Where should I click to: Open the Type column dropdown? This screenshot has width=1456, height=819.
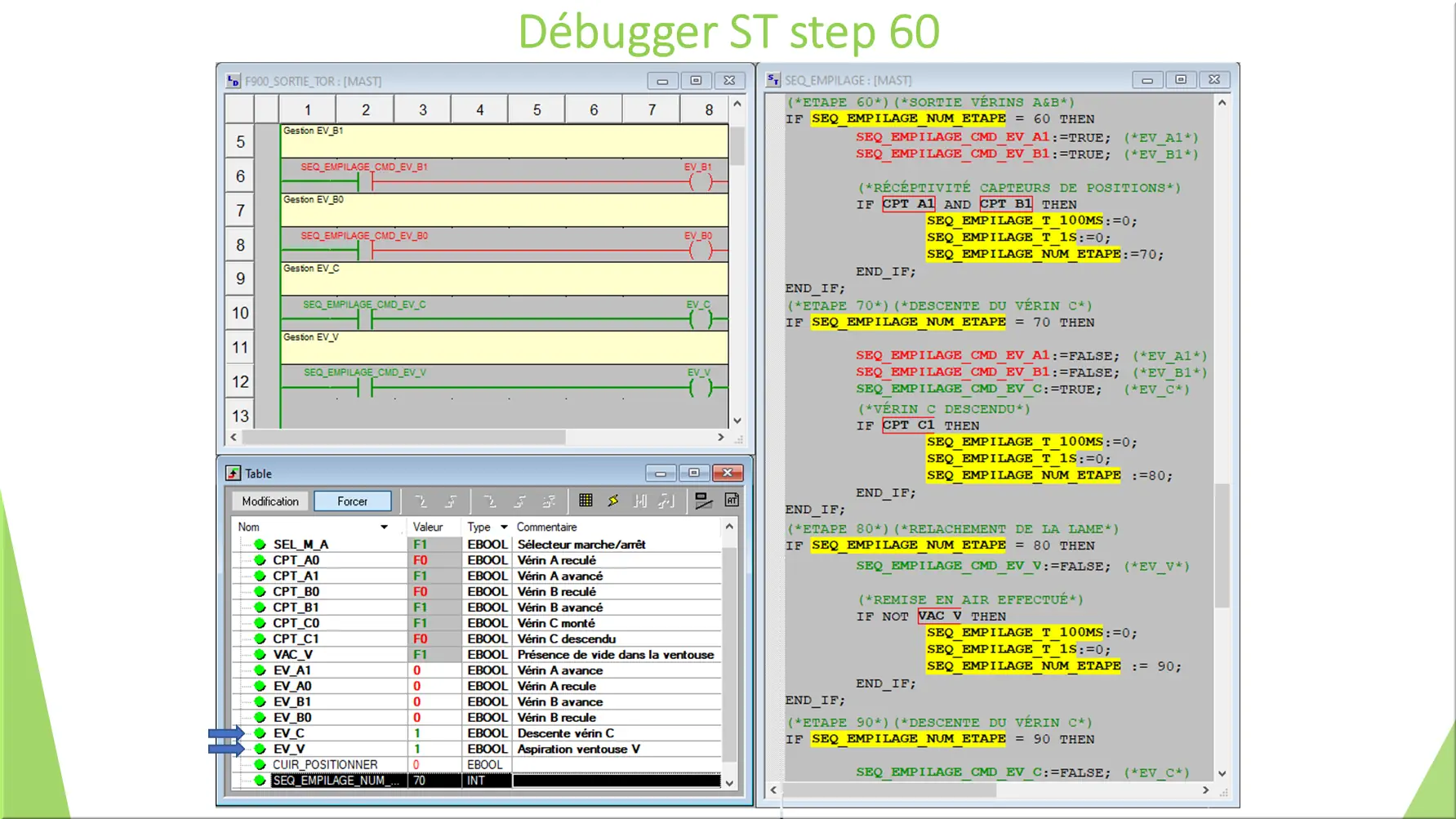click(x=504, y=527)
